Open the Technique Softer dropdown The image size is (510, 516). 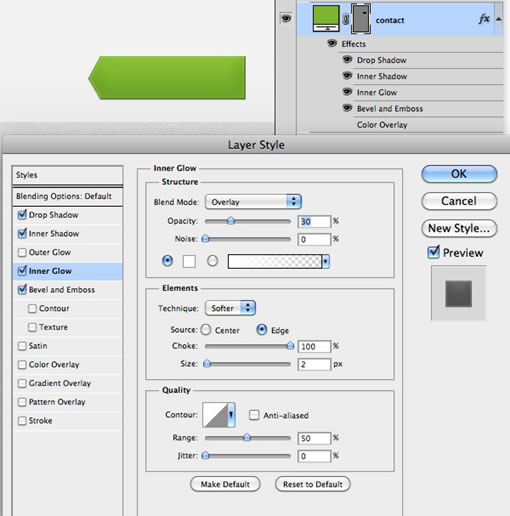230,308
